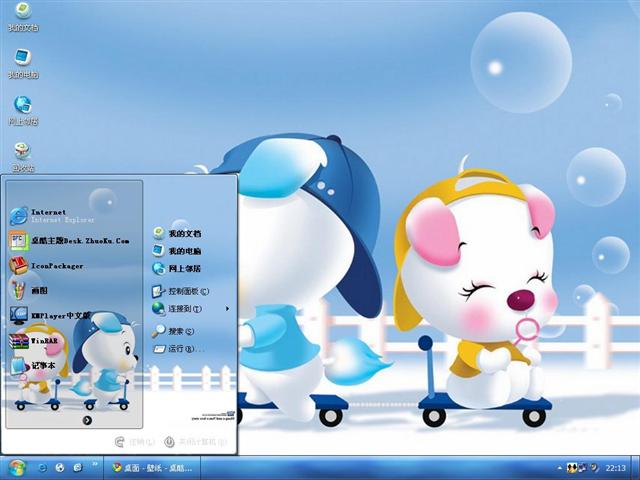Viewport: 640px width, 480px height.
Task: Click the third quick launch icon
Action: [78, 467]
